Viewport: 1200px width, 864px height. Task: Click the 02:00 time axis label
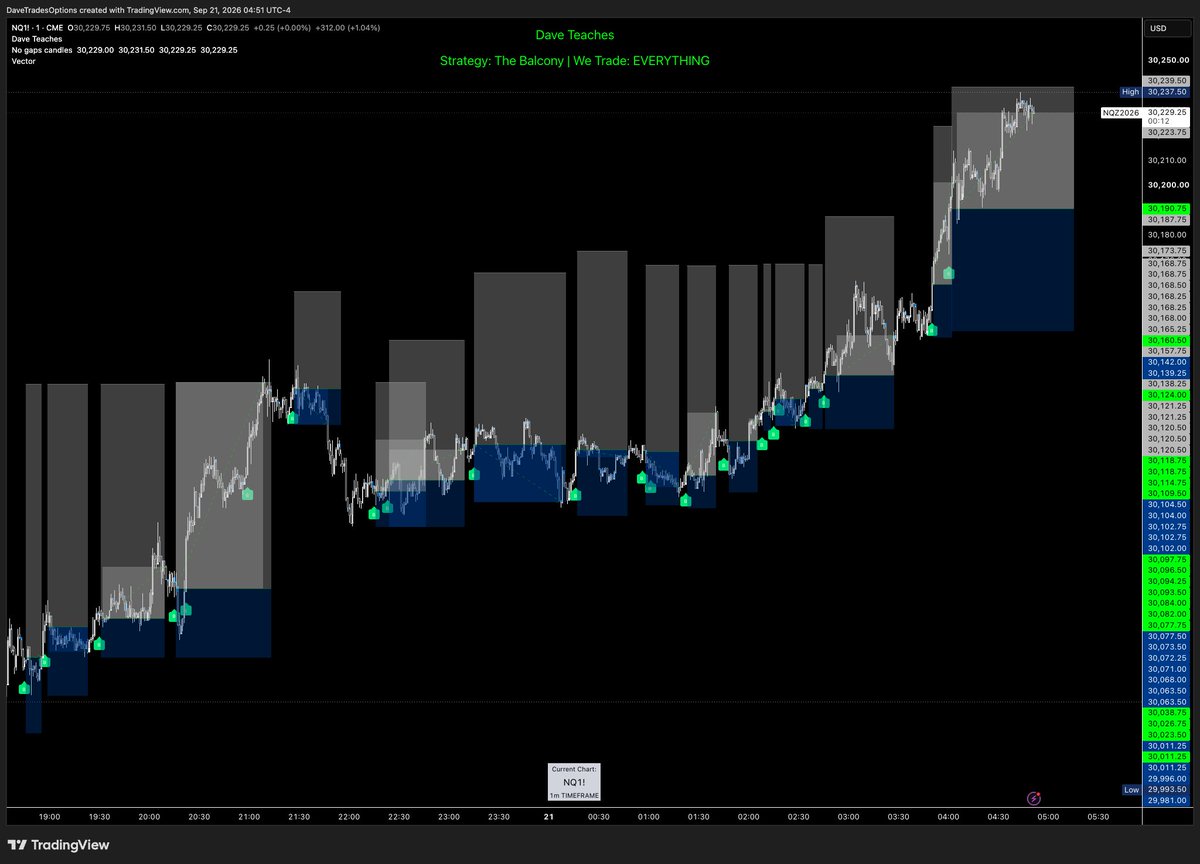click(748, 817)
